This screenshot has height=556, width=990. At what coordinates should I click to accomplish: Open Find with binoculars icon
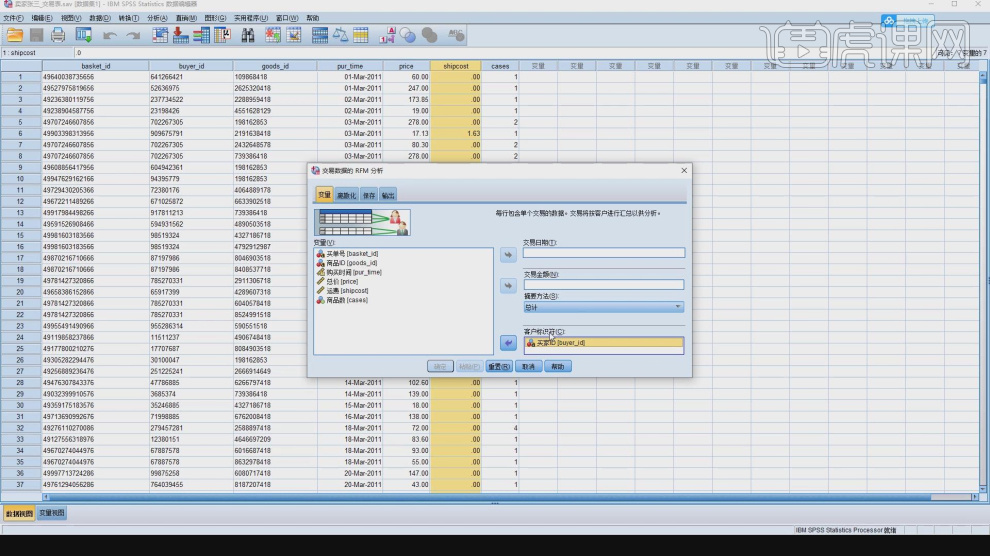(x=248, y=35)
